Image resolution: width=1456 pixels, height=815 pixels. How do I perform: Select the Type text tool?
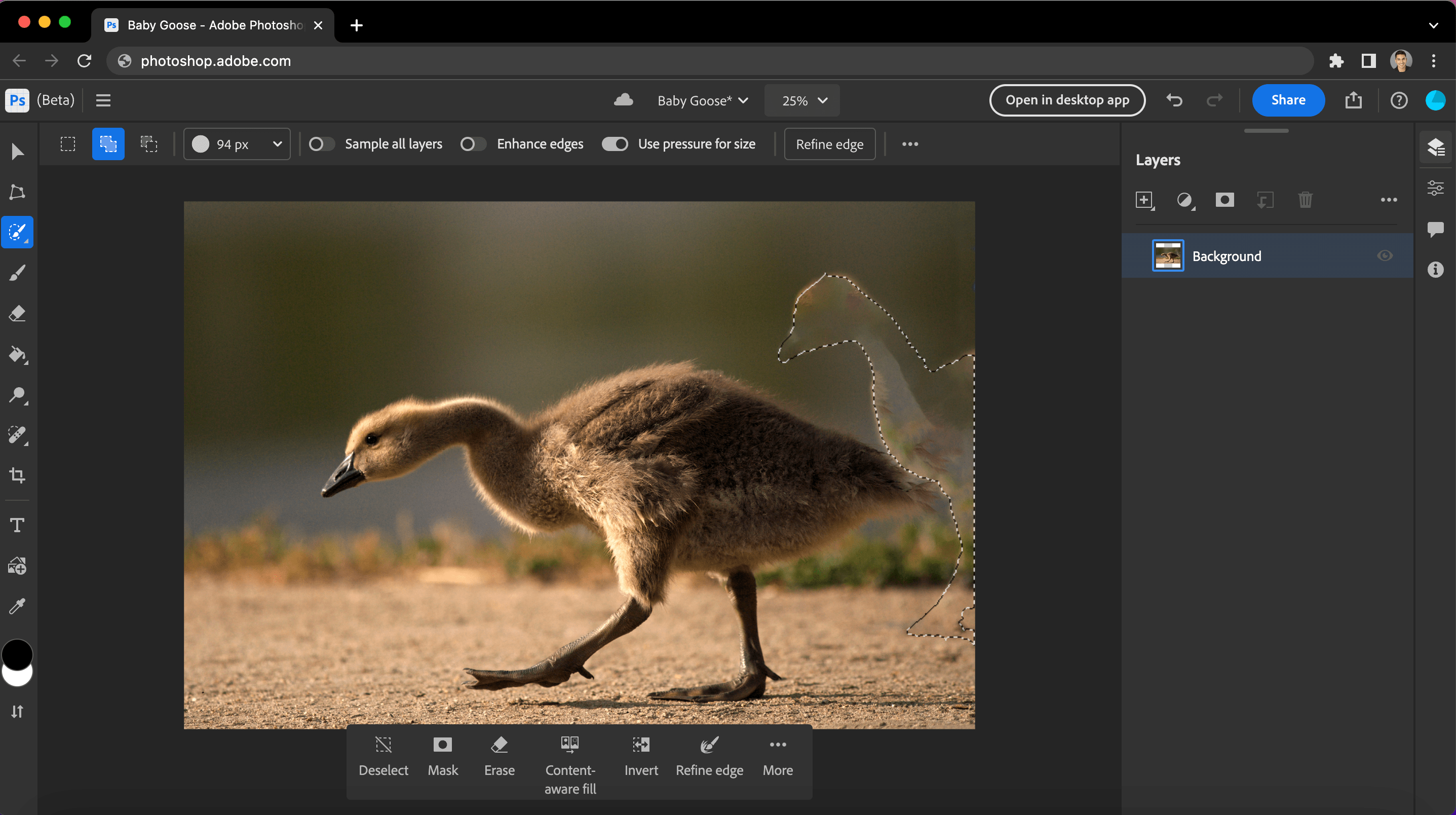click(18, 525)
